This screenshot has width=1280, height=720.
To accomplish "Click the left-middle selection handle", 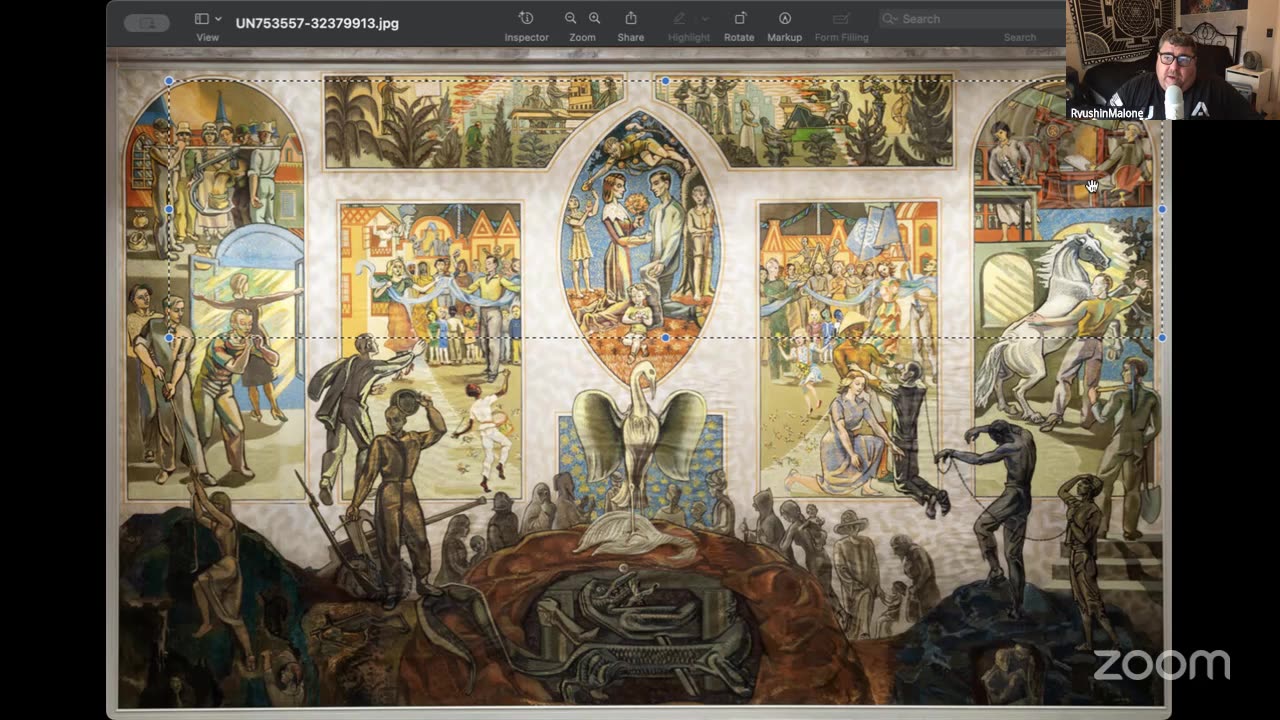I will tap(169, 210).
